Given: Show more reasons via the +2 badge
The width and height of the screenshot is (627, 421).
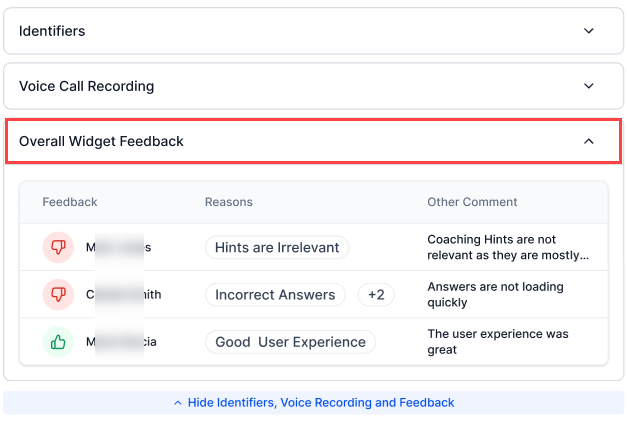Looking at the screenshot, I should [x=376, y=295].
